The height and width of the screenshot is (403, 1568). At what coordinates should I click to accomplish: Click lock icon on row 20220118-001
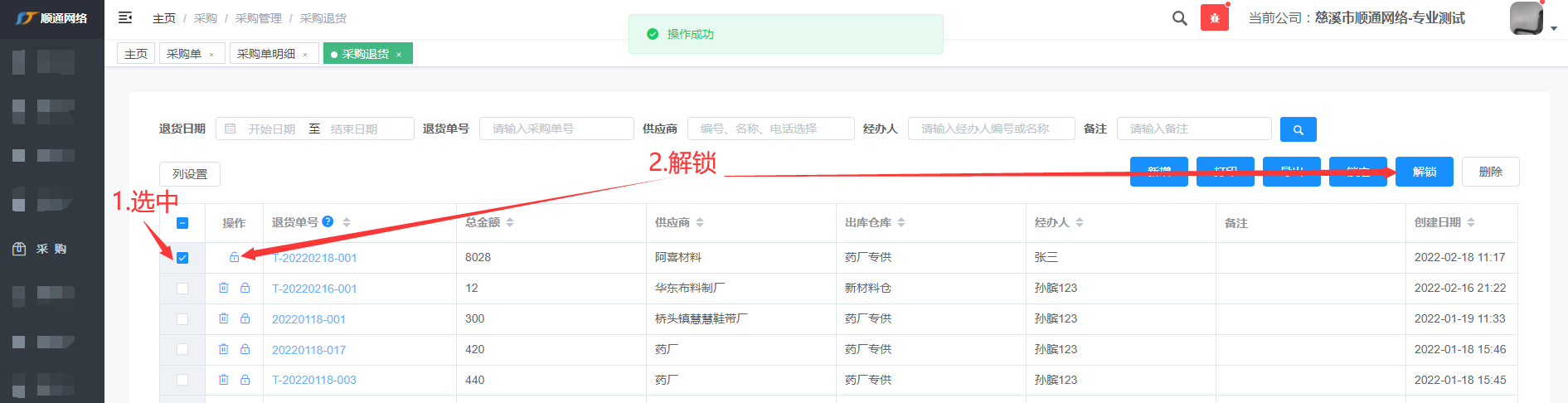coord(245,318)
